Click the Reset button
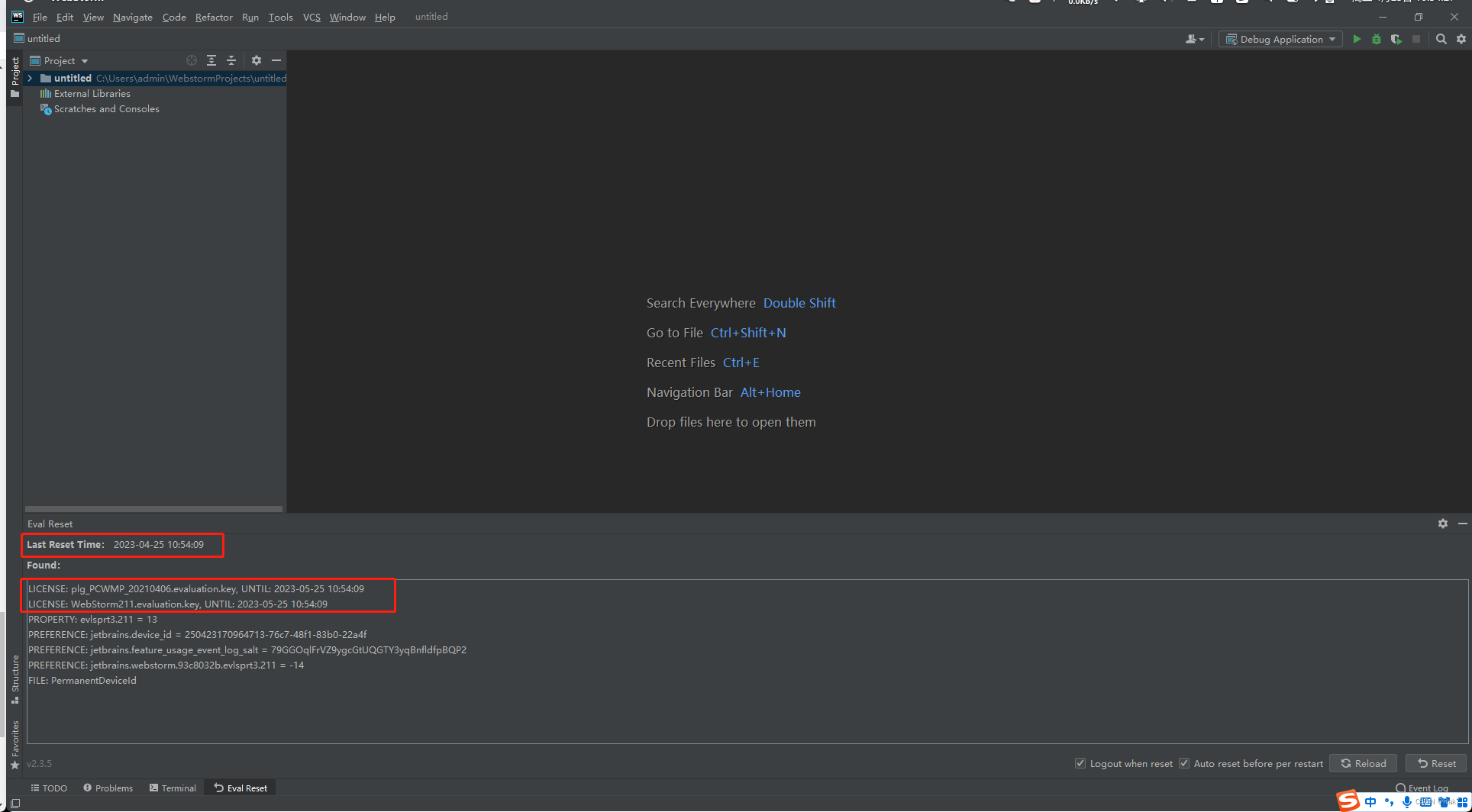Viewport: 1472px width, 812px height. pos(1436,763)
